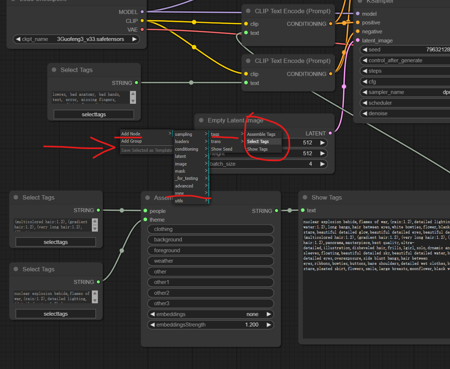The height and width of the screenshot is (369, 450).
Task: Decrease embeddingsStrength with its left arrow
Action: (x=153, y=325)
